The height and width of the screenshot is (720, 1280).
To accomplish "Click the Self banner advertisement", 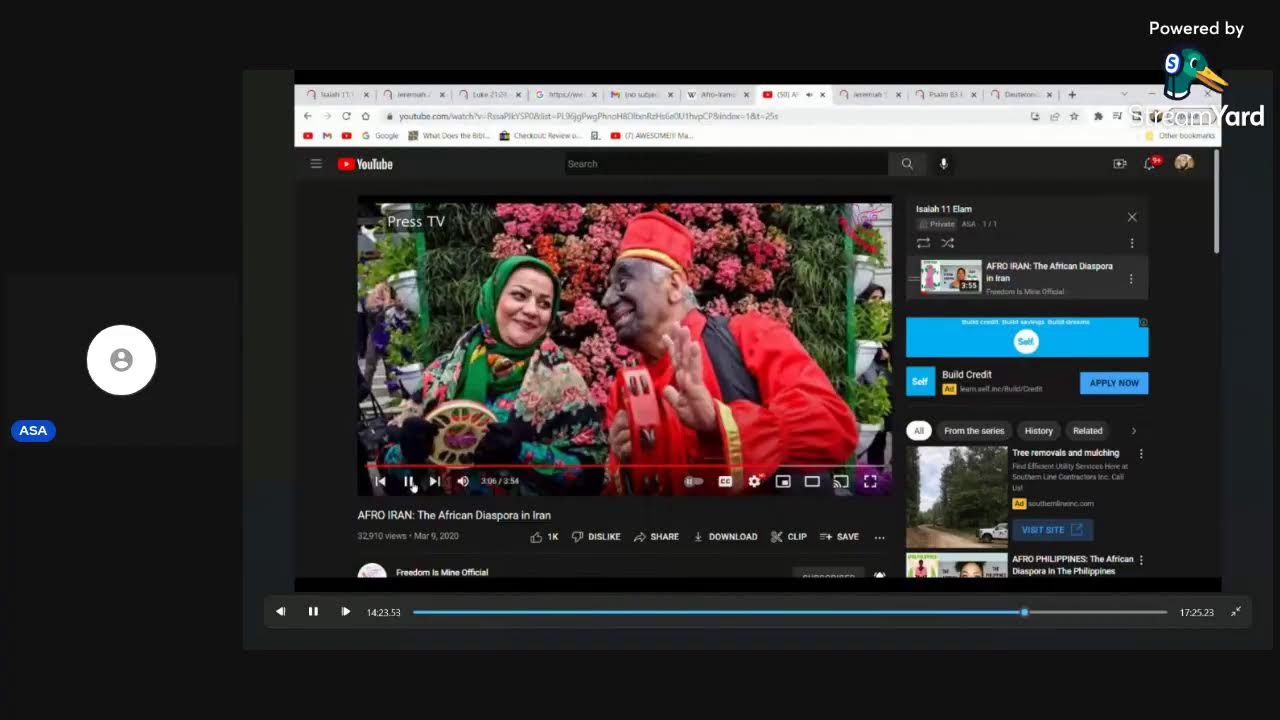I will [1027, 338].
